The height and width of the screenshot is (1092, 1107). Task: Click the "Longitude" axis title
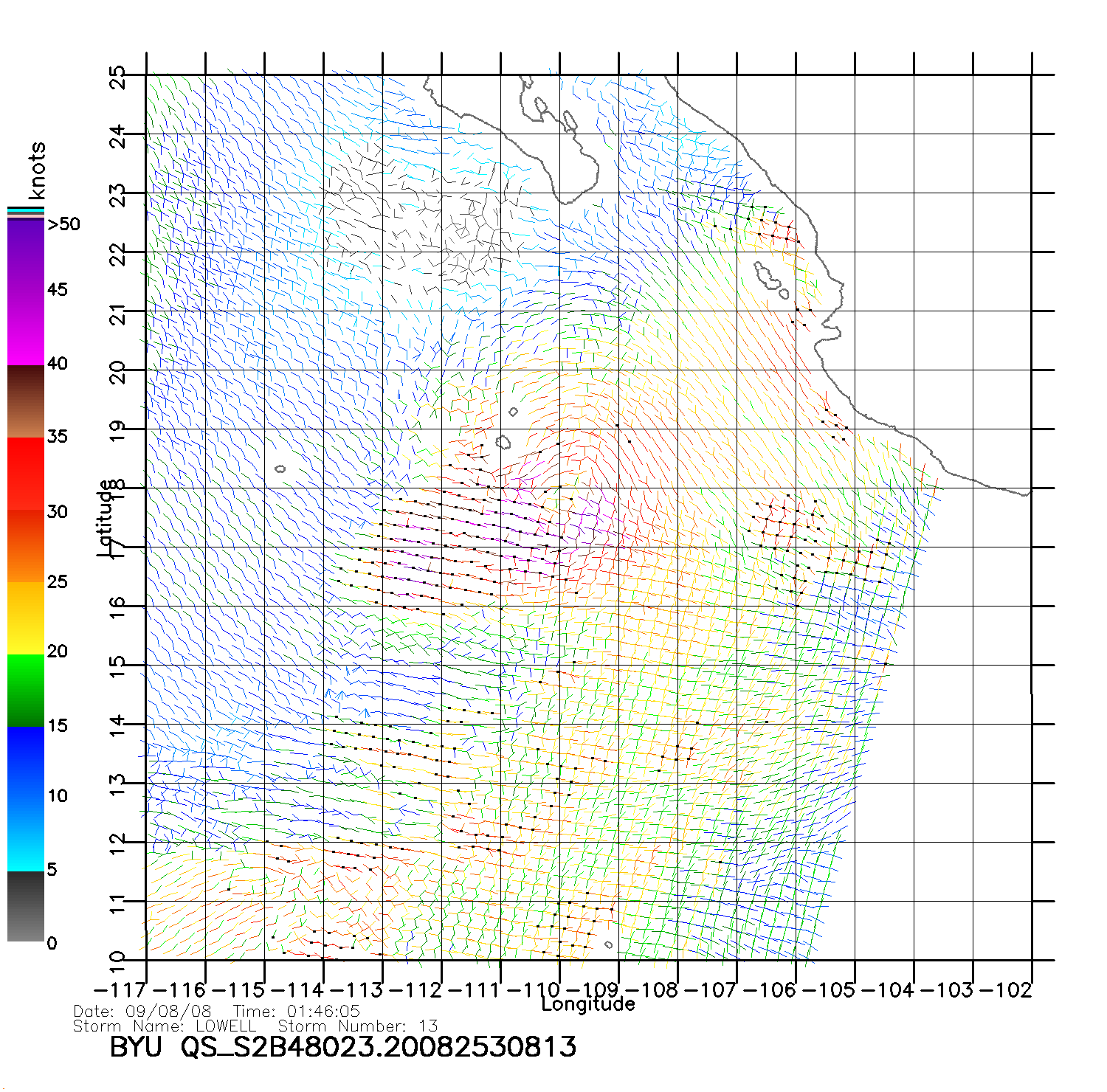587,1004
